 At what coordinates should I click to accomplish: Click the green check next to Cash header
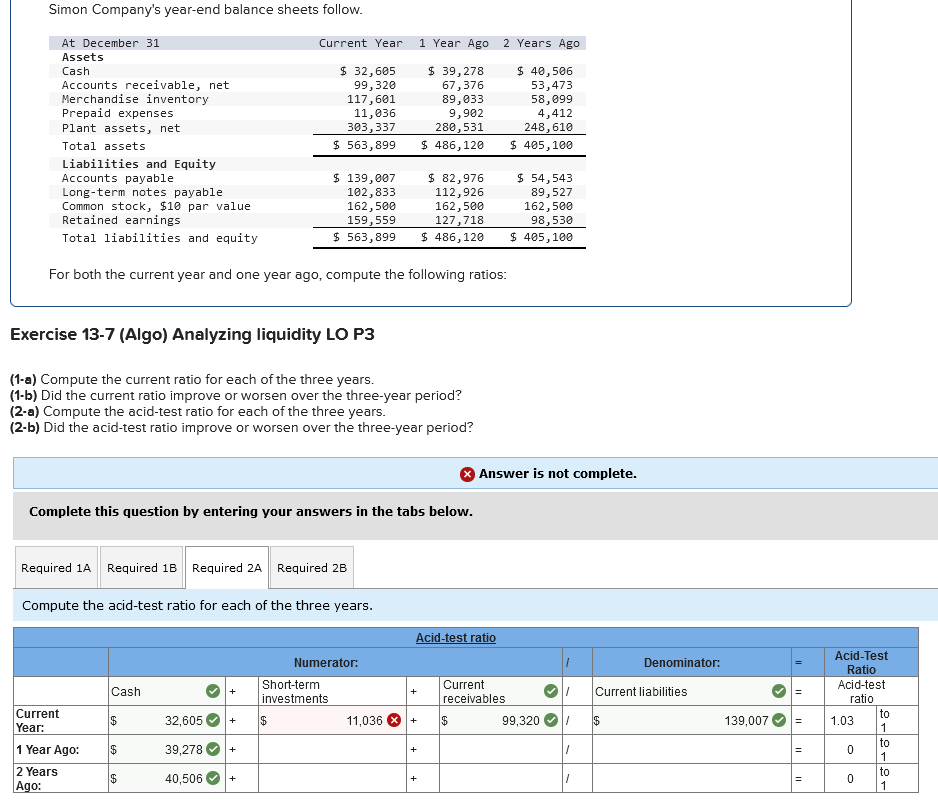tap(213, 691)
